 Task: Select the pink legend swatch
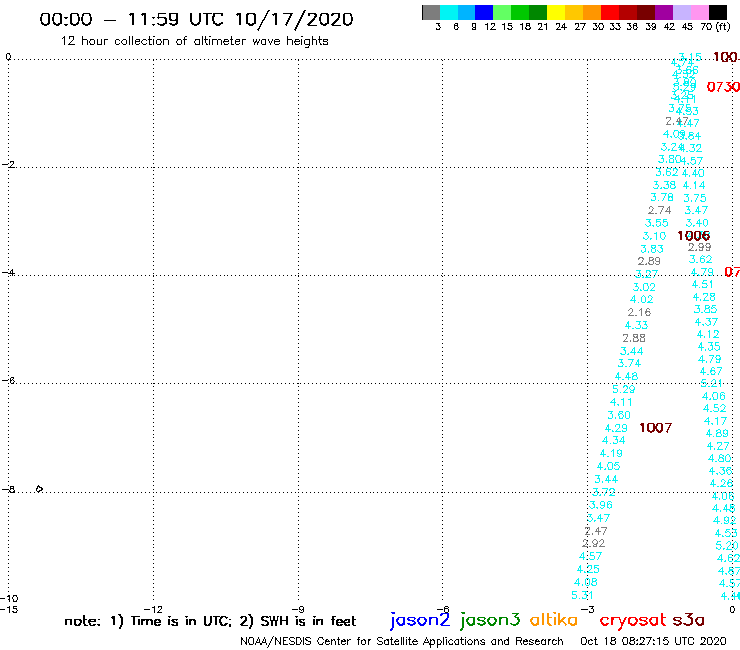[699, 12]
